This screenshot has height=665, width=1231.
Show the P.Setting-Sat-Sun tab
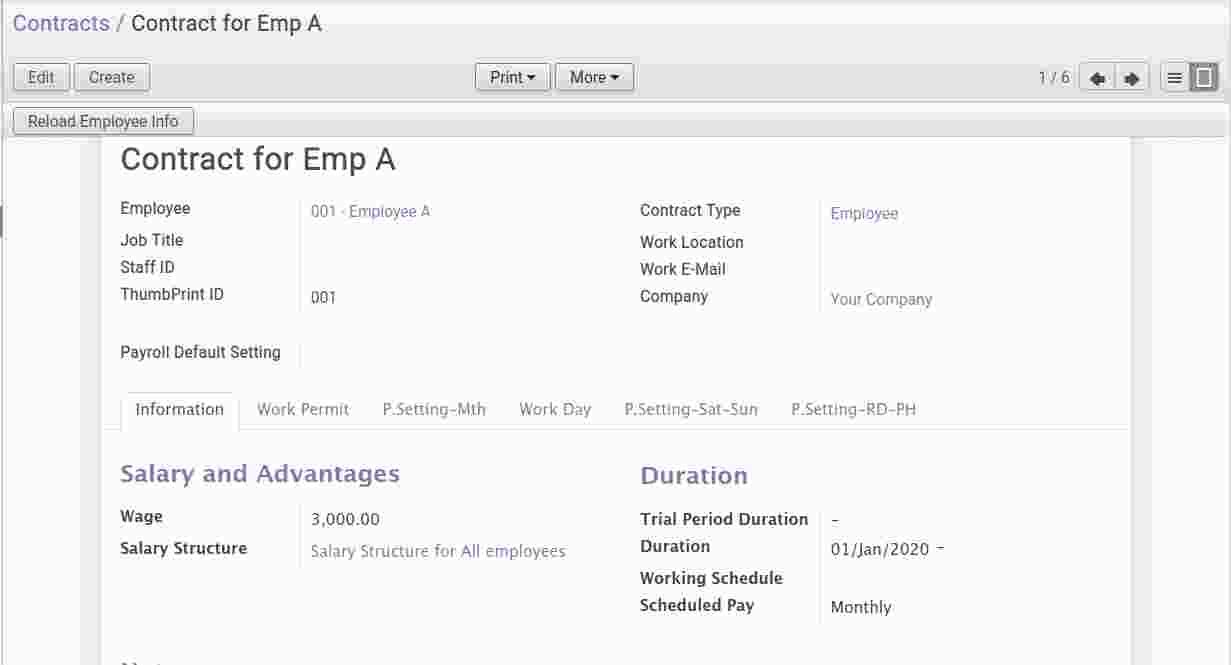tap(691, 409)
